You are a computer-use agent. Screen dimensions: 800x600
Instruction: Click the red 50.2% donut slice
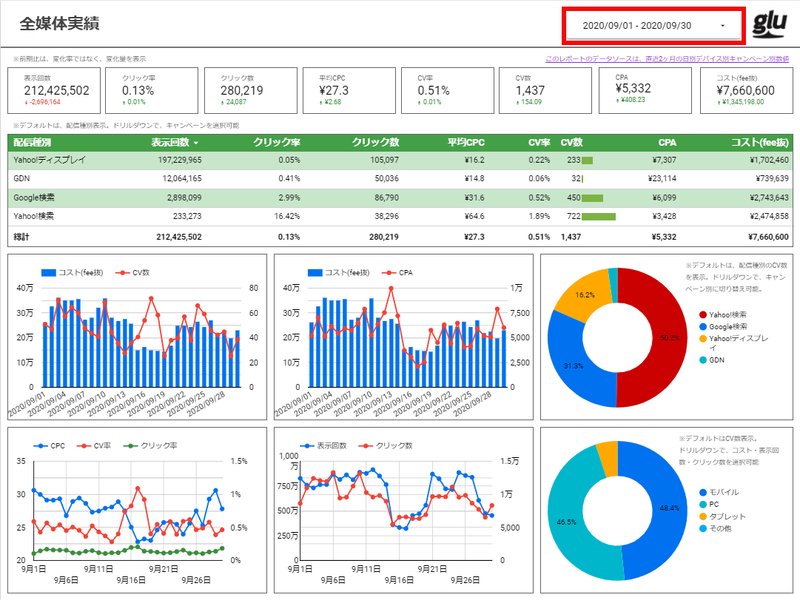point(669,337)
